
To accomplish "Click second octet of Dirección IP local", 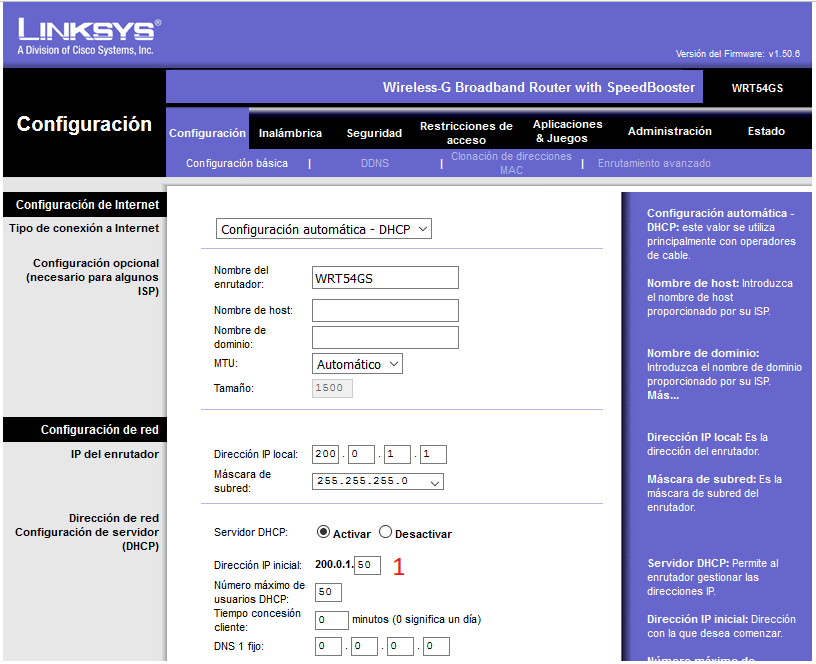I will tap(361, 454).
